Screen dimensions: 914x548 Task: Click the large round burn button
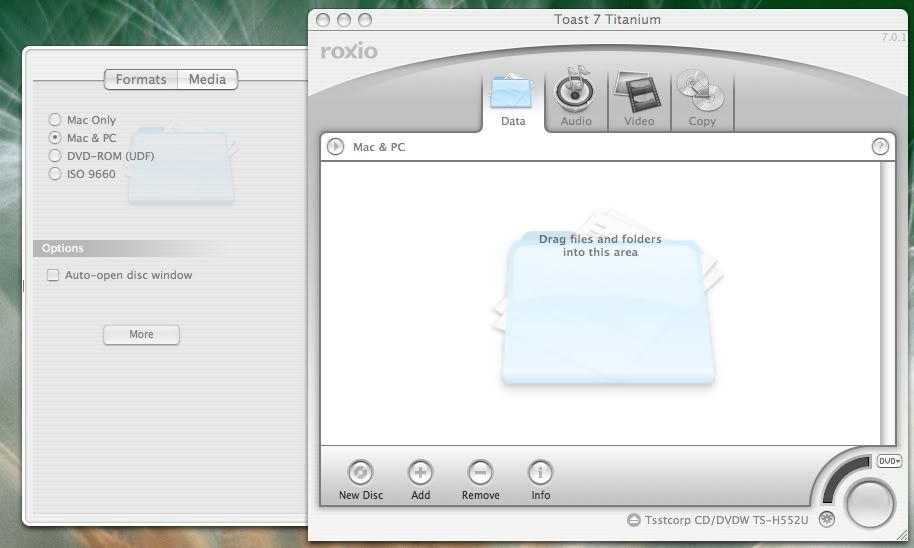[870, 504]
